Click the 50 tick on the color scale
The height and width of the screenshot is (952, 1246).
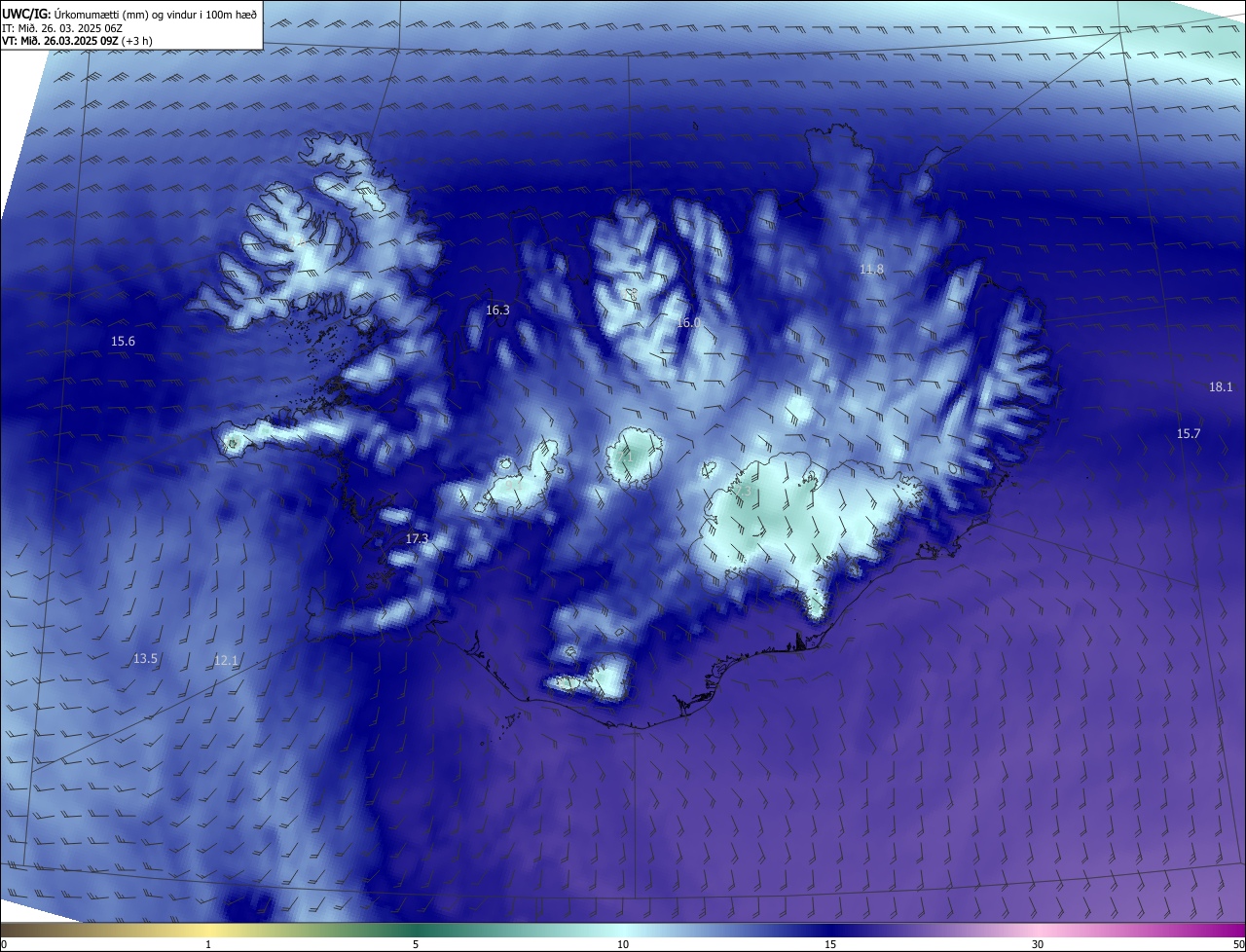point(1238,944)
